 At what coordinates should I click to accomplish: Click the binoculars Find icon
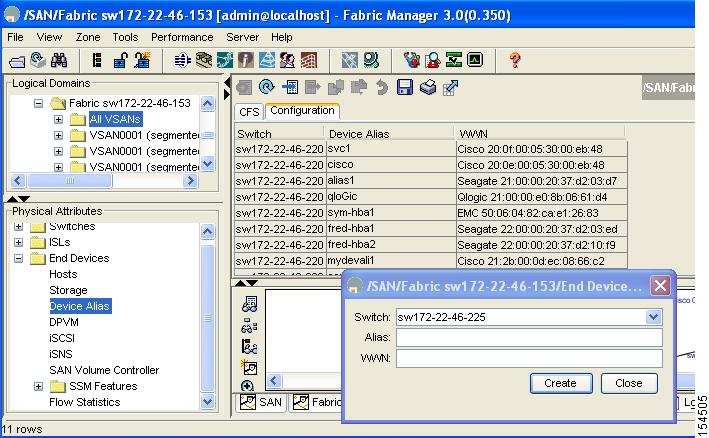coord(59,60)
